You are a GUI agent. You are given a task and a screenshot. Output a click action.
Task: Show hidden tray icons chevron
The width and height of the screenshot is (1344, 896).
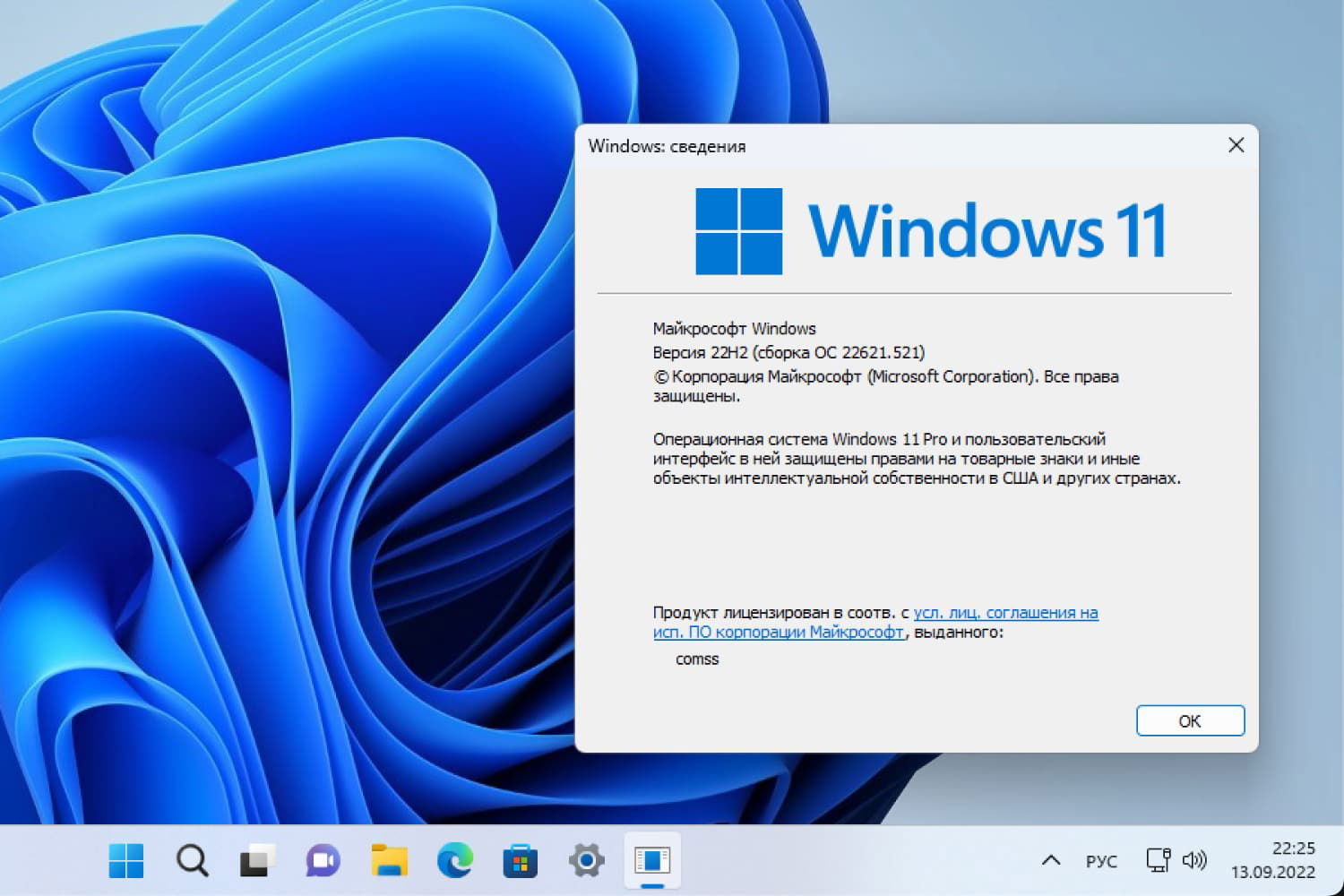pyautogui.click(x=1051, y=861)
